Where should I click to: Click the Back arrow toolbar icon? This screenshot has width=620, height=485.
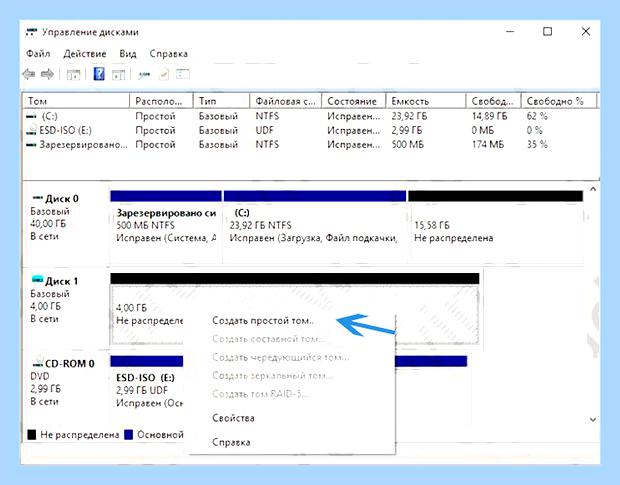pyautogui.click(x=29, y=74)
